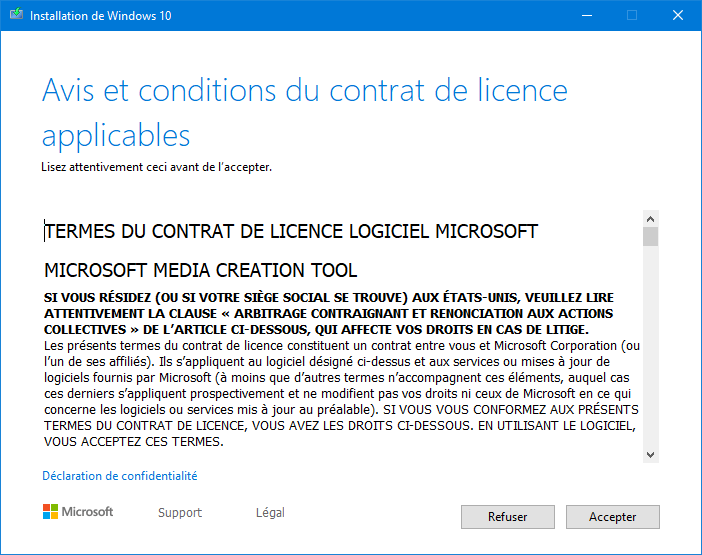Image resolution: width=702 pixels, height=555 pixels.
Task: Click the line 'VOUS ACCEPTEZ CES TERMES.'
Action: pos(134,442)
